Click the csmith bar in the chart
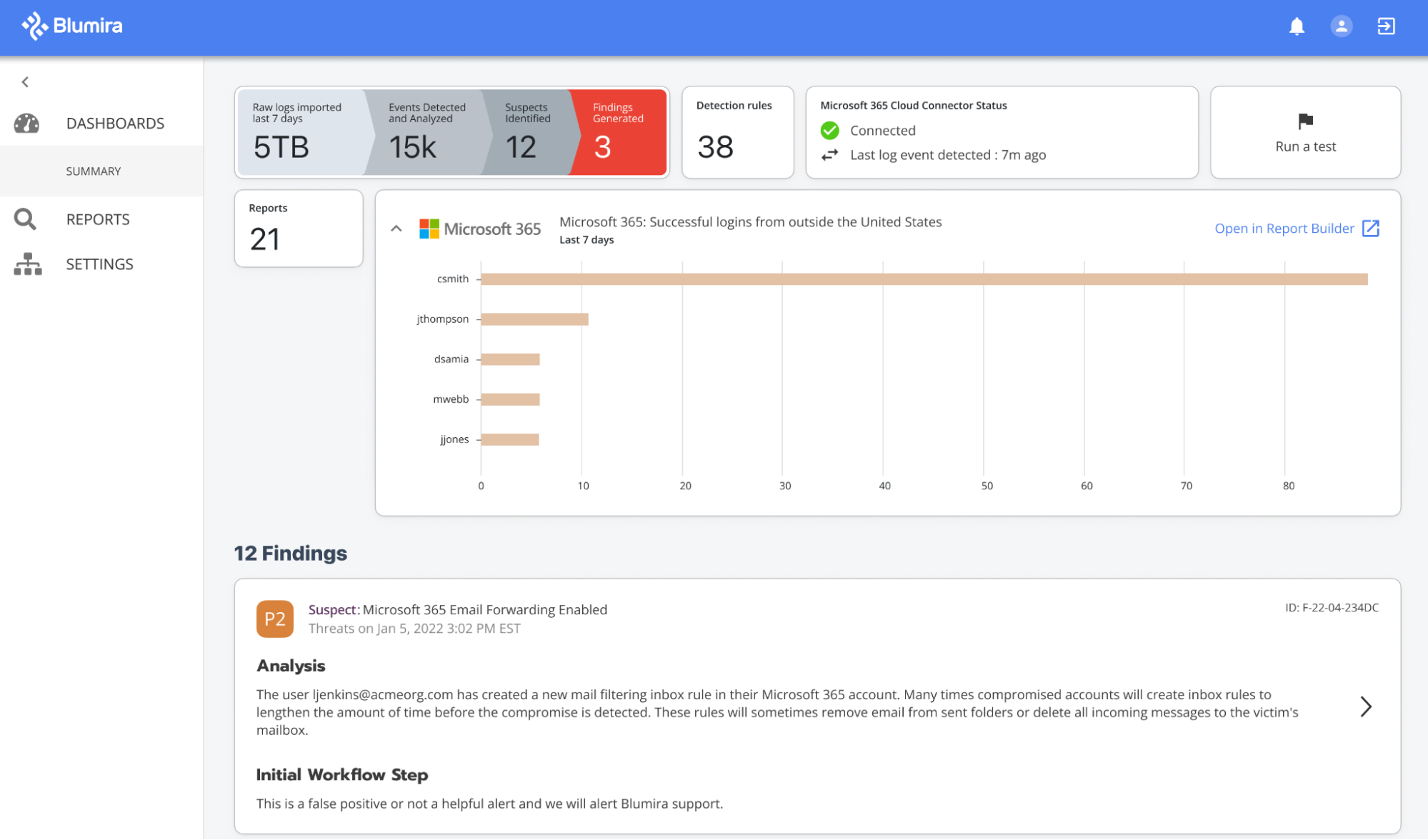 pyautogui.click(x=924, y=279)
